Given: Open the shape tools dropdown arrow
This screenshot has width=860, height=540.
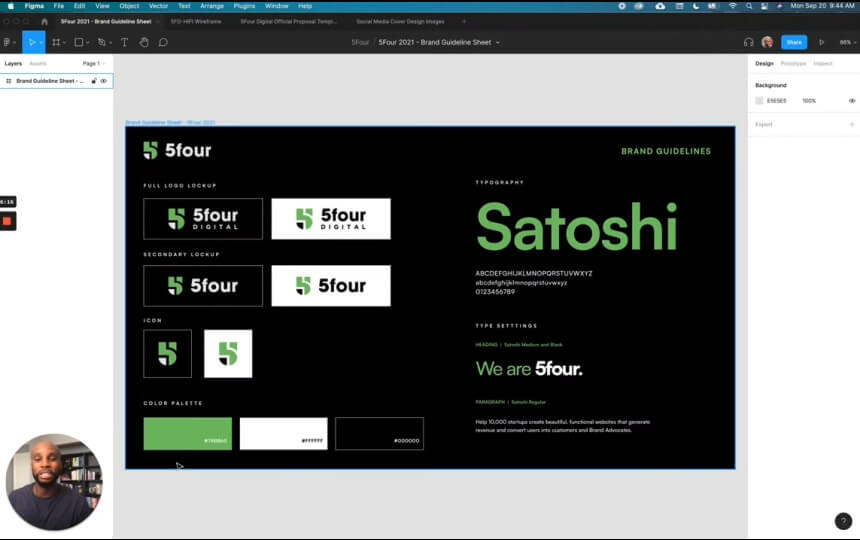Looking at the screenshot, I should click(x=87, y=43).
